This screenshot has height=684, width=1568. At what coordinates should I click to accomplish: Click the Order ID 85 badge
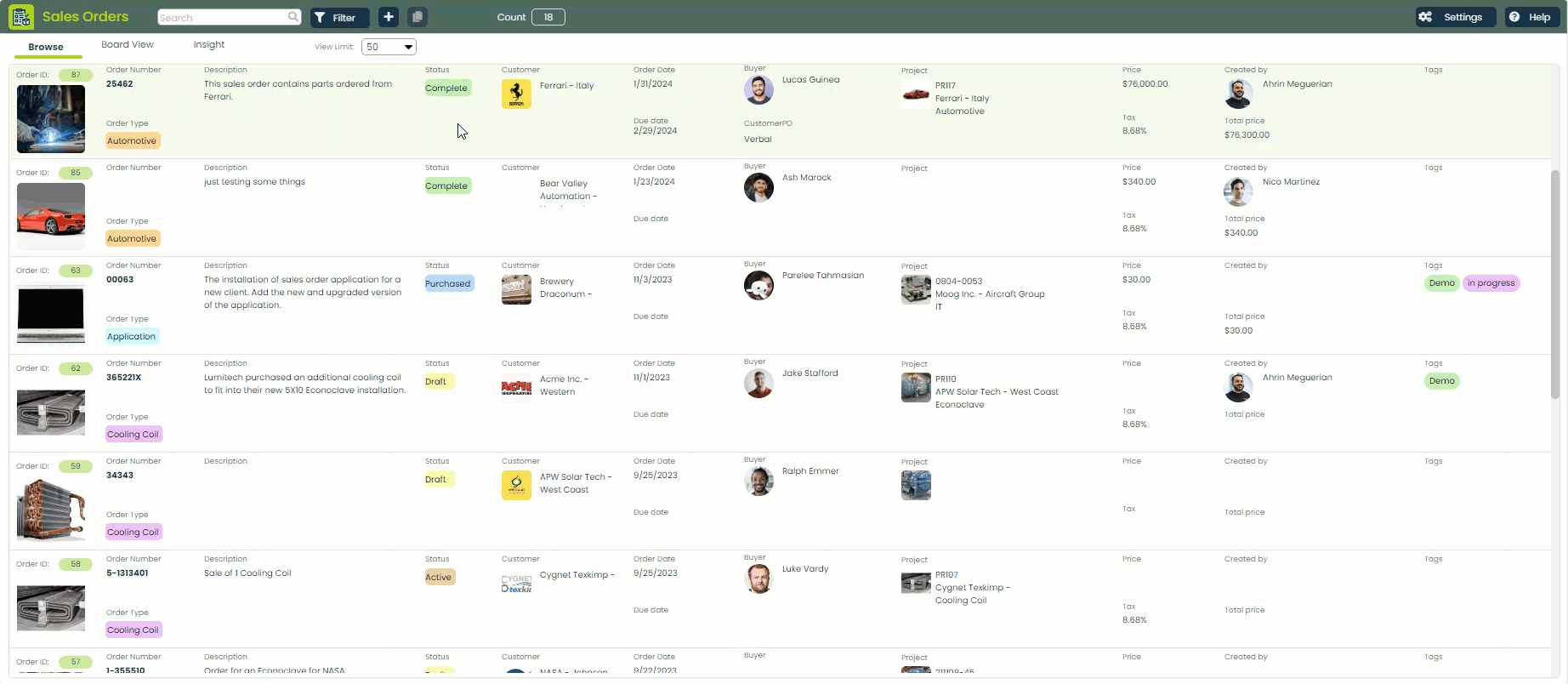75,173
